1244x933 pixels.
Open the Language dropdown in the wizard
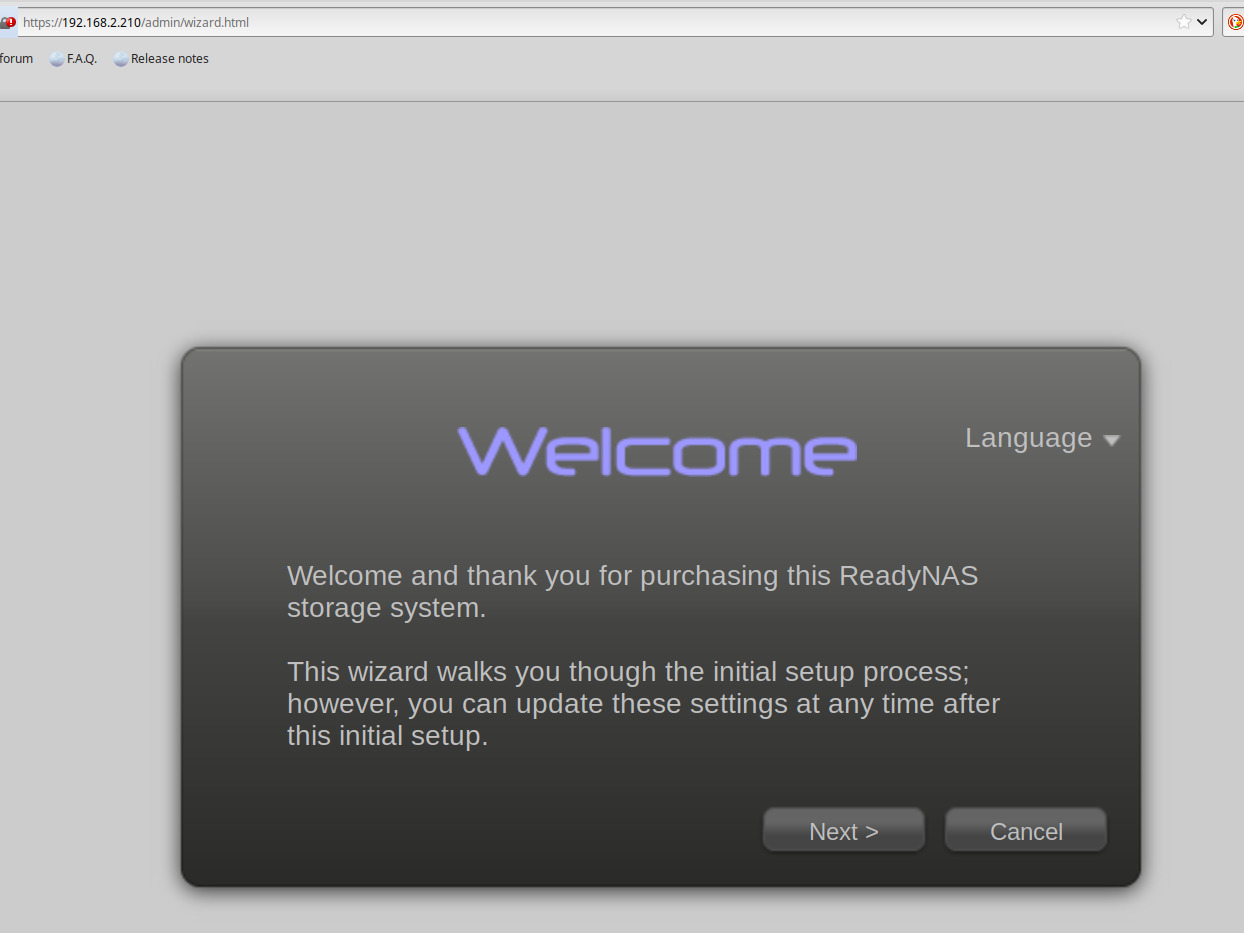coord(1042,438)
